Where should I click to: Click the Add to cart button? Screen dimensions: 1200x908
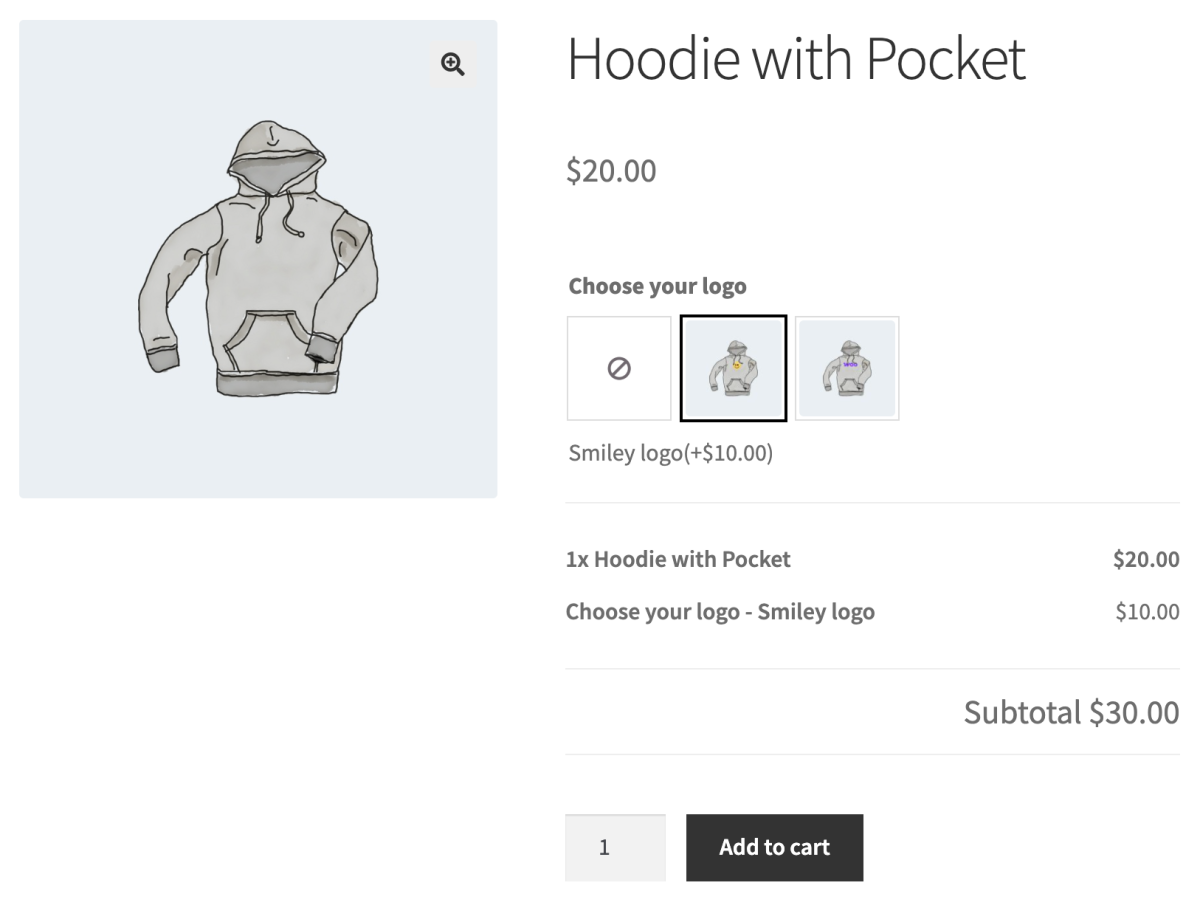(774, 847)
